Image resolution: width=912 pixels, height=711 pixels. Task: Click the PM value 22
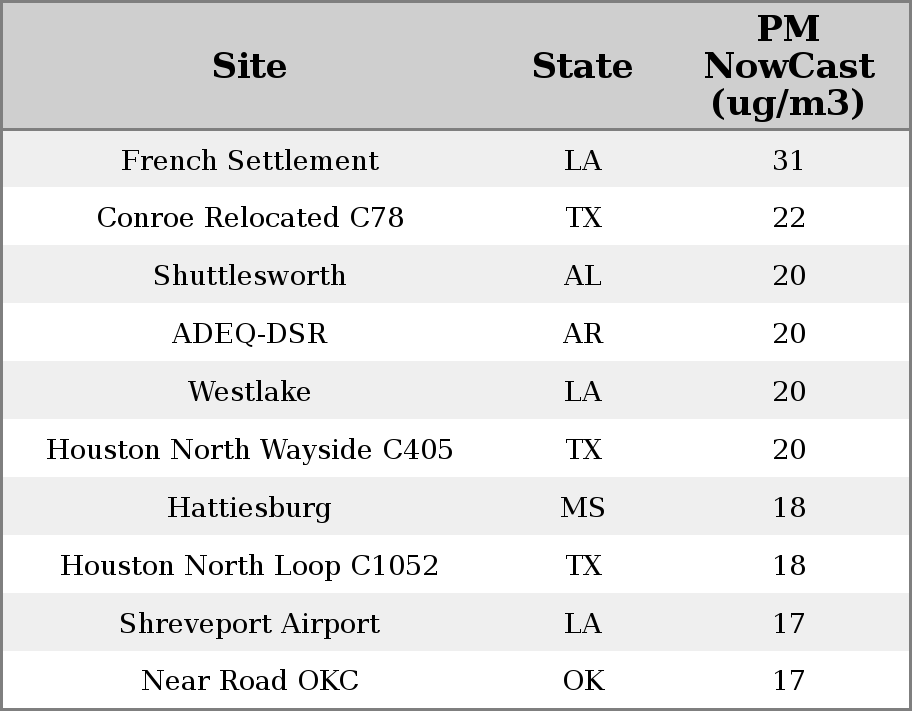pos(788,218)
